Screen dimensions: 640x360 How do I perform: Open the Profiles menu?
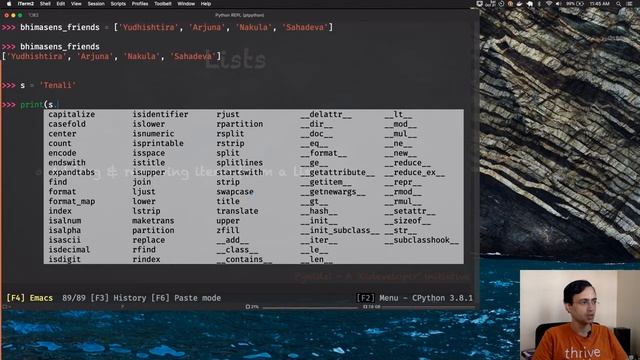[140, 4]
